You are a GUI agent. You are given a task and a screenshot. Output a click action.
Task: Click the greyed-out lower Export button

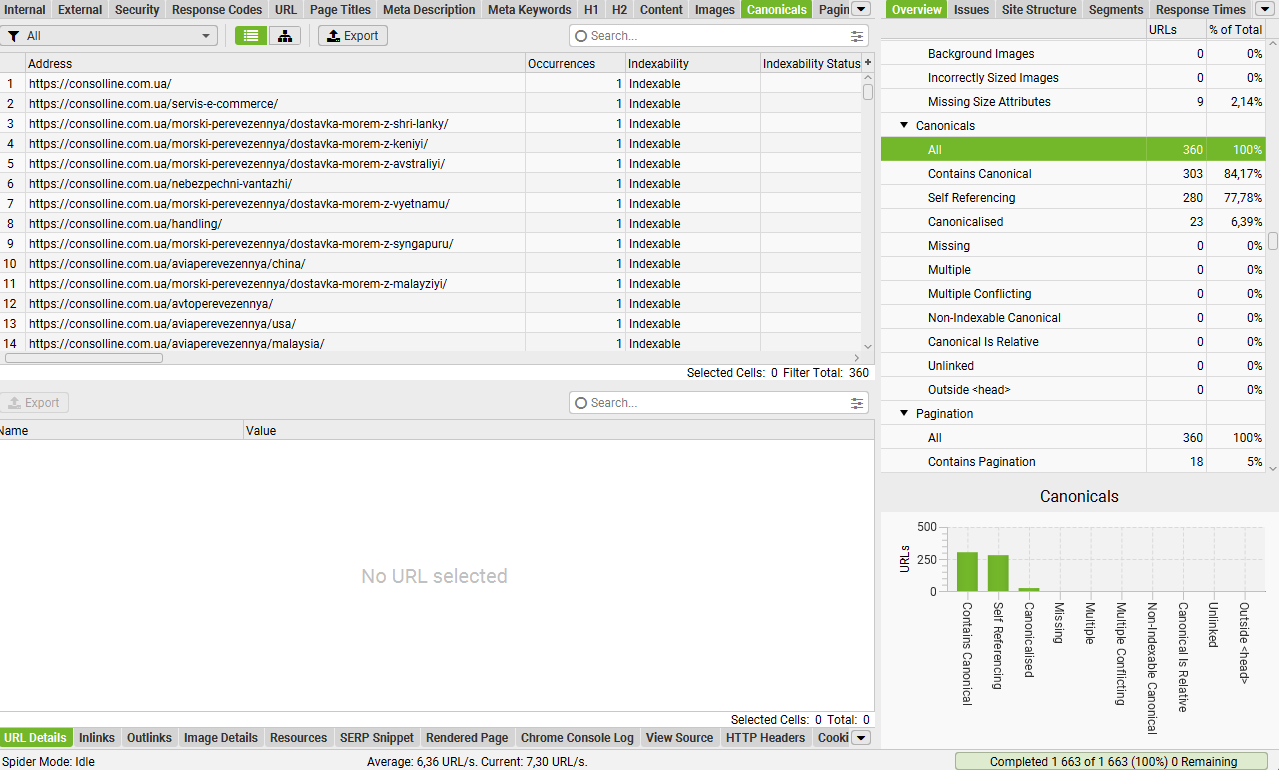tap(35, 403)
